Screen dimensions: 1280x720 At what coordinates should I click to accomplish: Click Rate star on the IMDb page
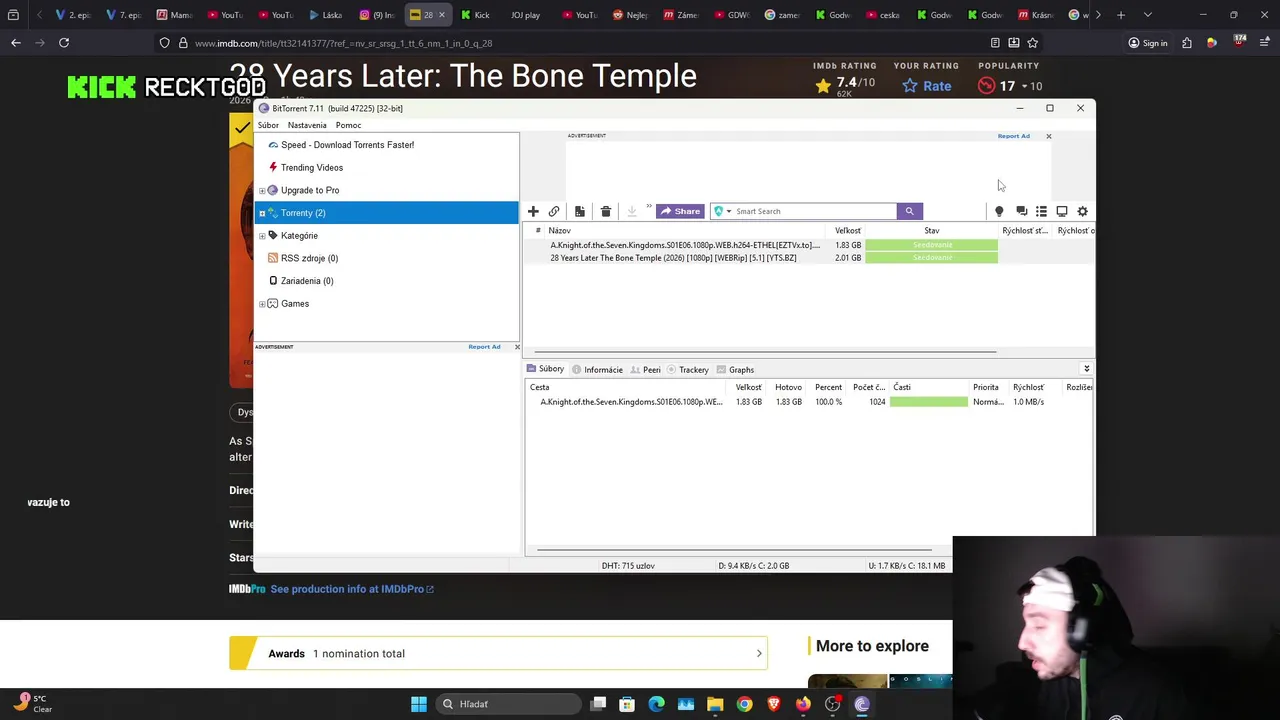coord(927,86)
